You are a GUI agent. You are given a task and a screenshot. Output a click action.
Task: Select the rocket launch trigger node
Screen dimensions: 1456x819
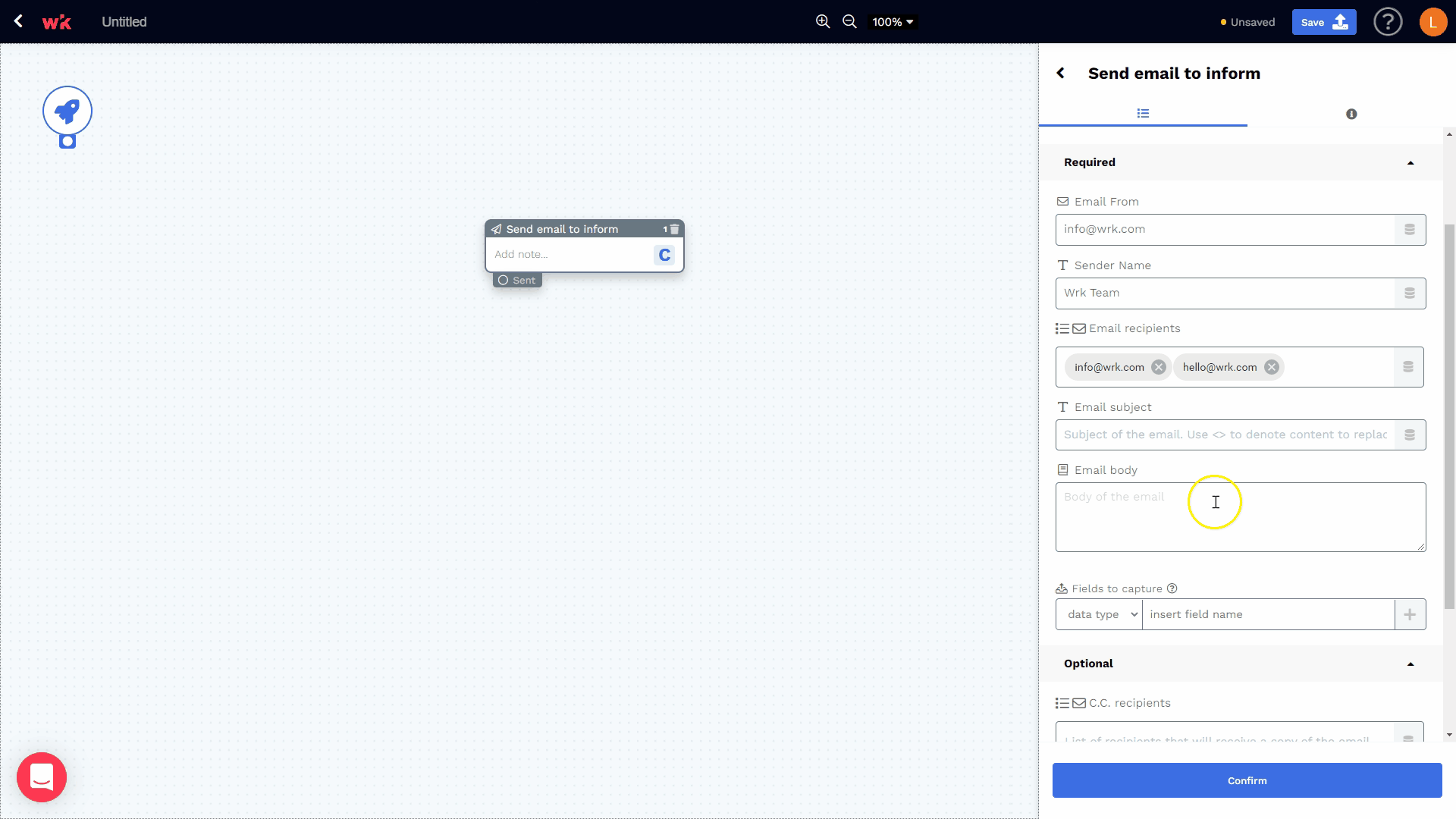click(x=67, y=111)
